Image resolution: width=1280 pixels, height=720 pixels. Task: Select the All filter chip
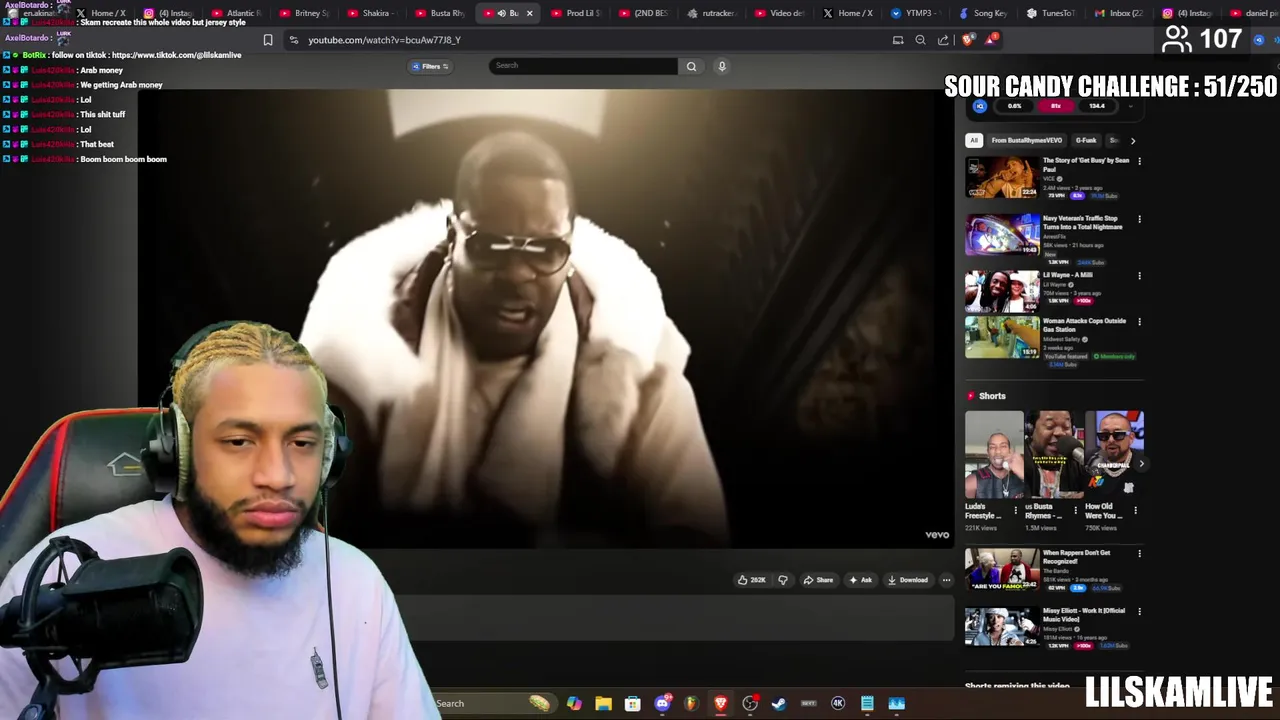[x=974, y=140]
